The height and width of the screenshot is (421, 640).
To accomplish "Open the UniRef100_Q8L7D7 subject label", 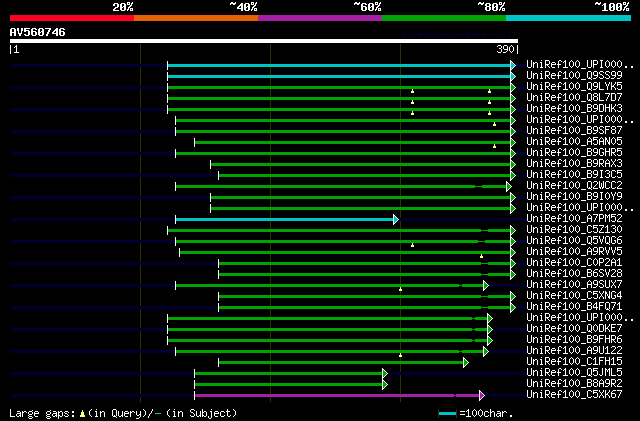I will (574, 97).
